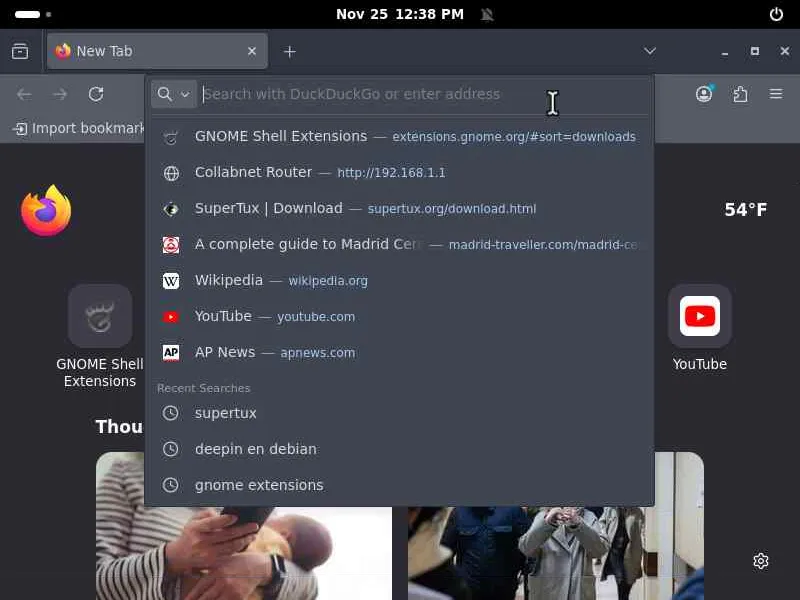800x600 pixels.
Task: Open a new tab with plus button
Action: tap(289, 52)
